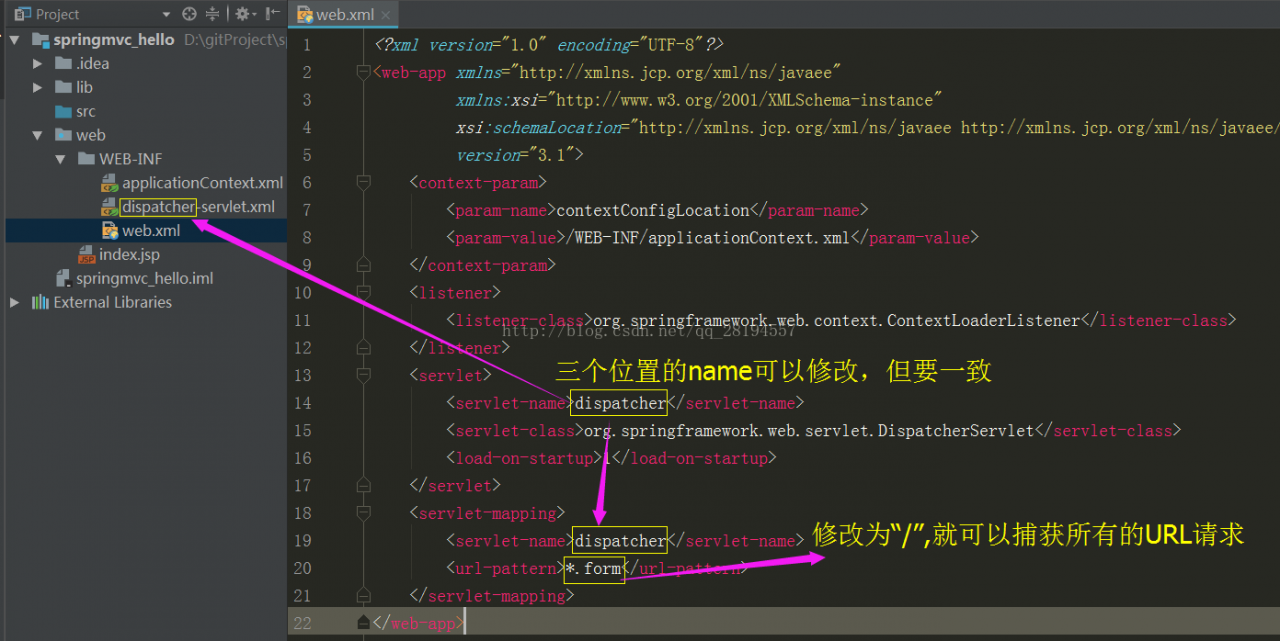Close the web.xml editor tab
The image size is (1280, 641).
(x=386, y=15)
